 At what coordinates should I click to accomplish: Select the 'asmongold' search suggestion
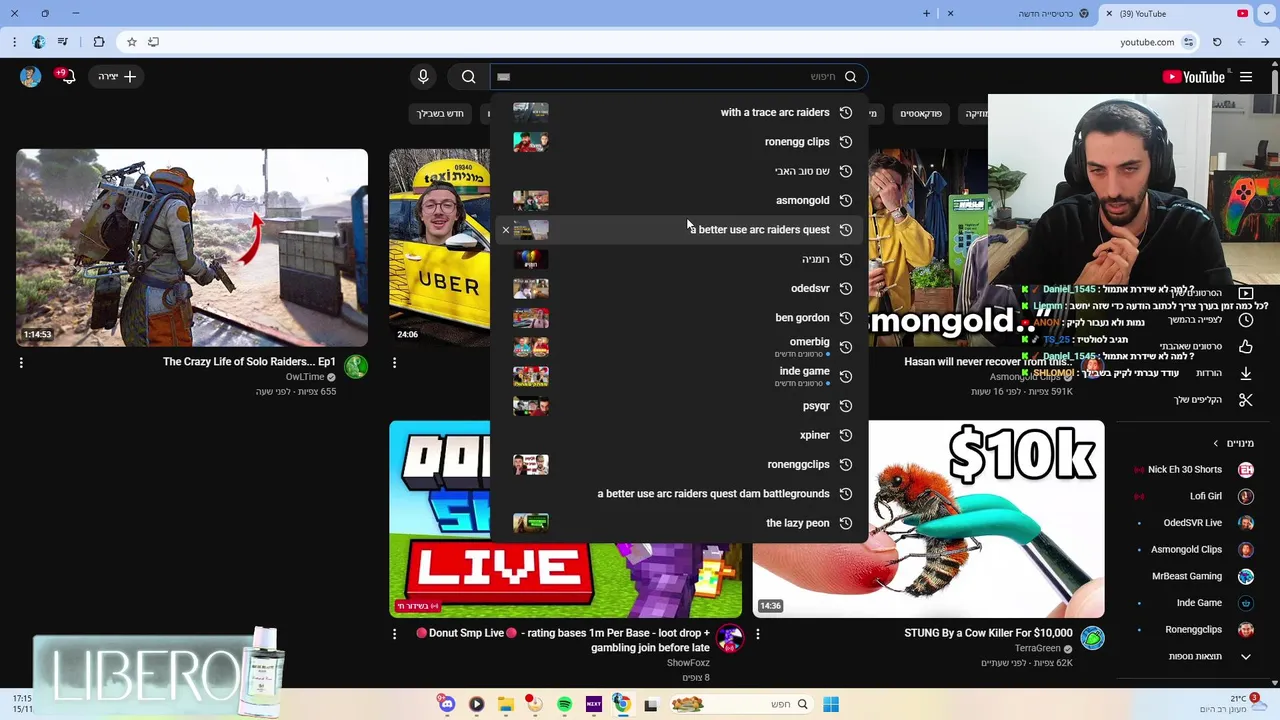coord(680,200)
